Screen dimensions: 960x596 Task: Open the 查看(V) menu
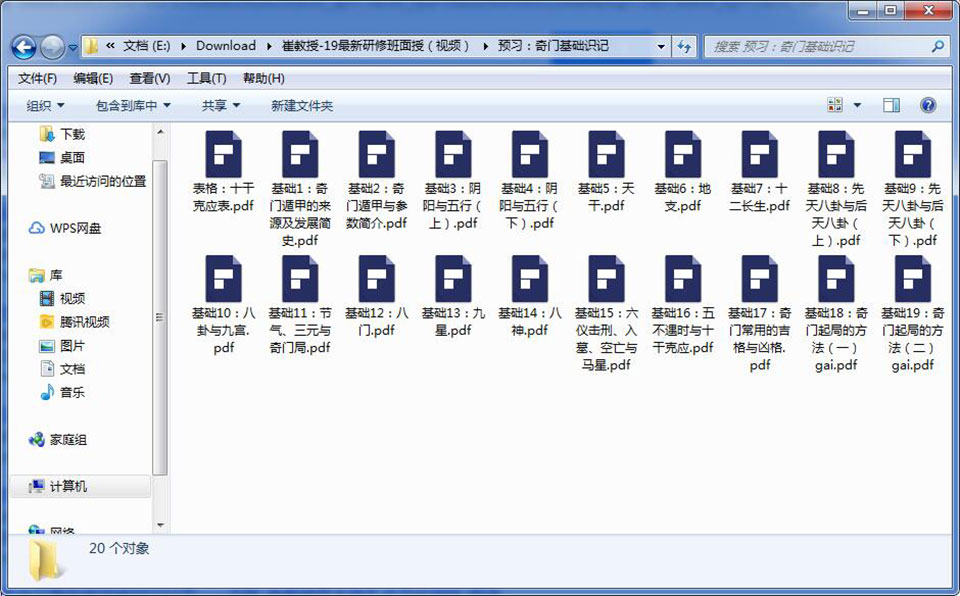(149, 78)
